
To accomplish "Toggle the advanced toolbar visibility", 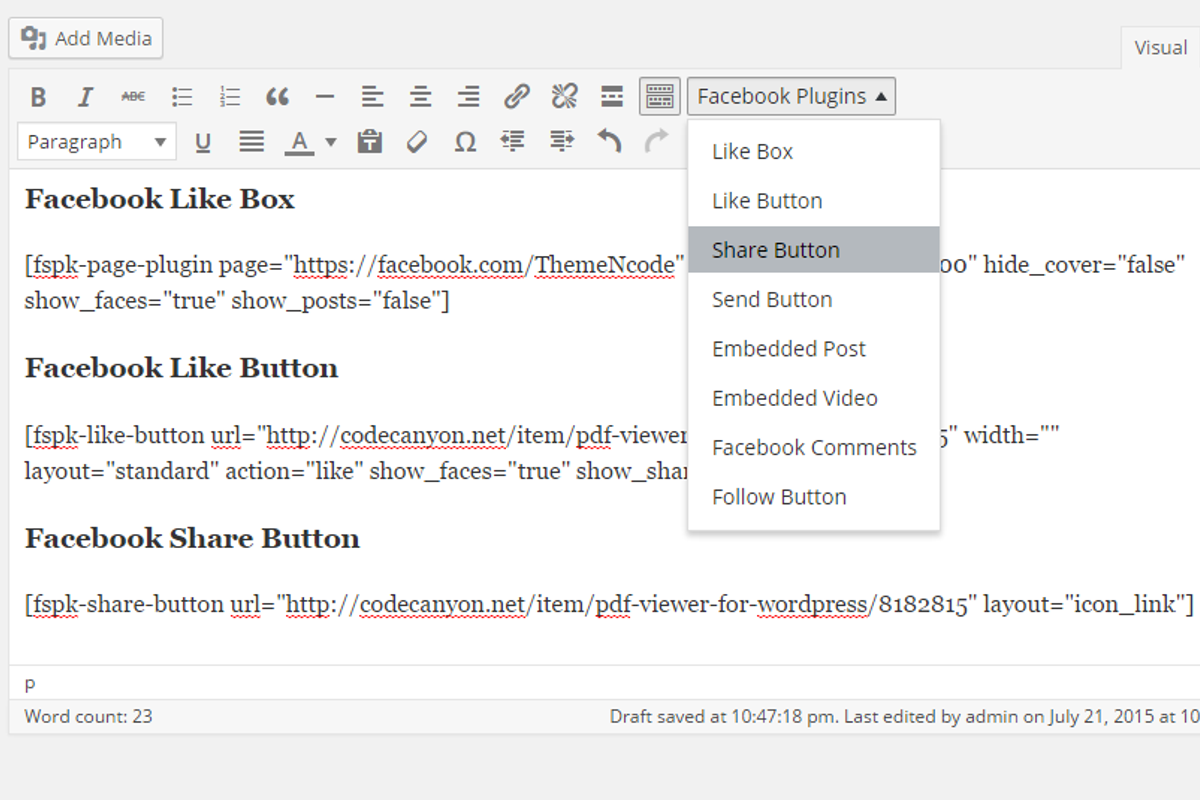I will (659, 96).
